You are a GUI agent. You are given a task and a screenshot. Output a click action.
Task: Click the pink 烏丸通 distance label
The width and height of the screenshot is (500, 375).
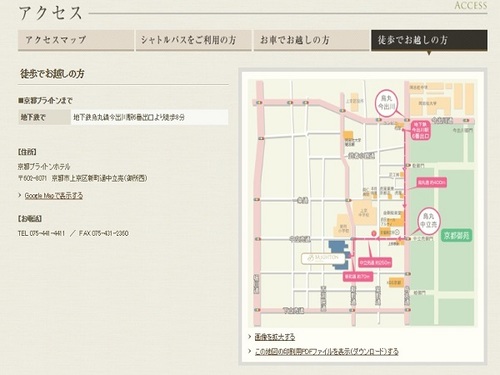(x=431, y=183)
